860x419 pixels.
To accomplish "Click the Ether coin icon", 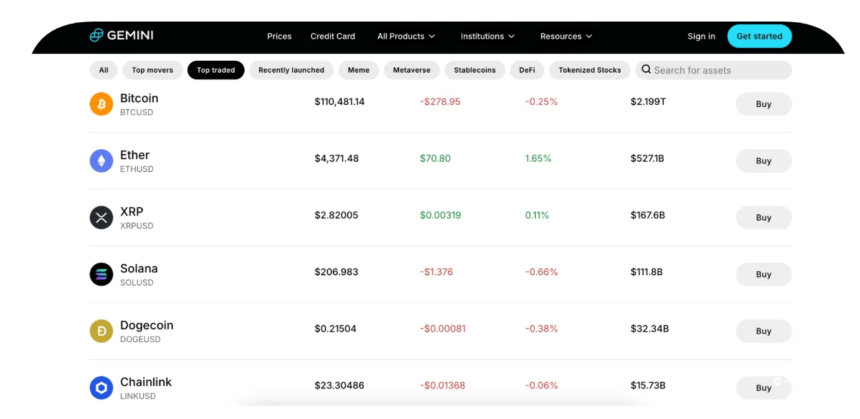I will (x=101, y=161).
